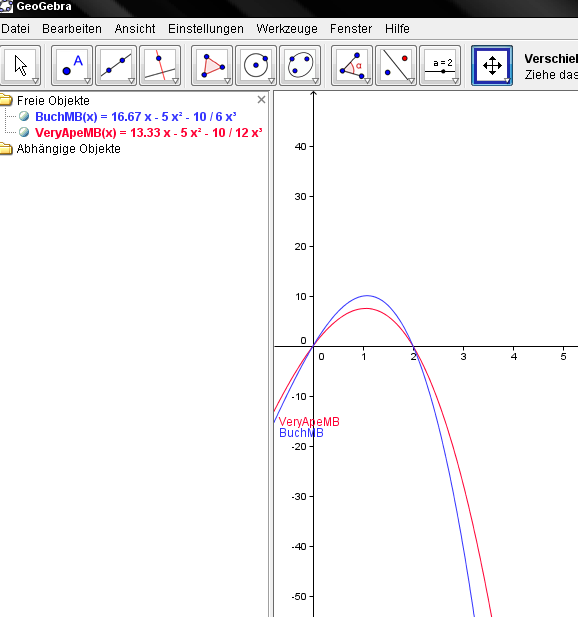Viewport: 578px width, 617px height.
Task: Activate the Circle with center tool
Action: point(256,65)
